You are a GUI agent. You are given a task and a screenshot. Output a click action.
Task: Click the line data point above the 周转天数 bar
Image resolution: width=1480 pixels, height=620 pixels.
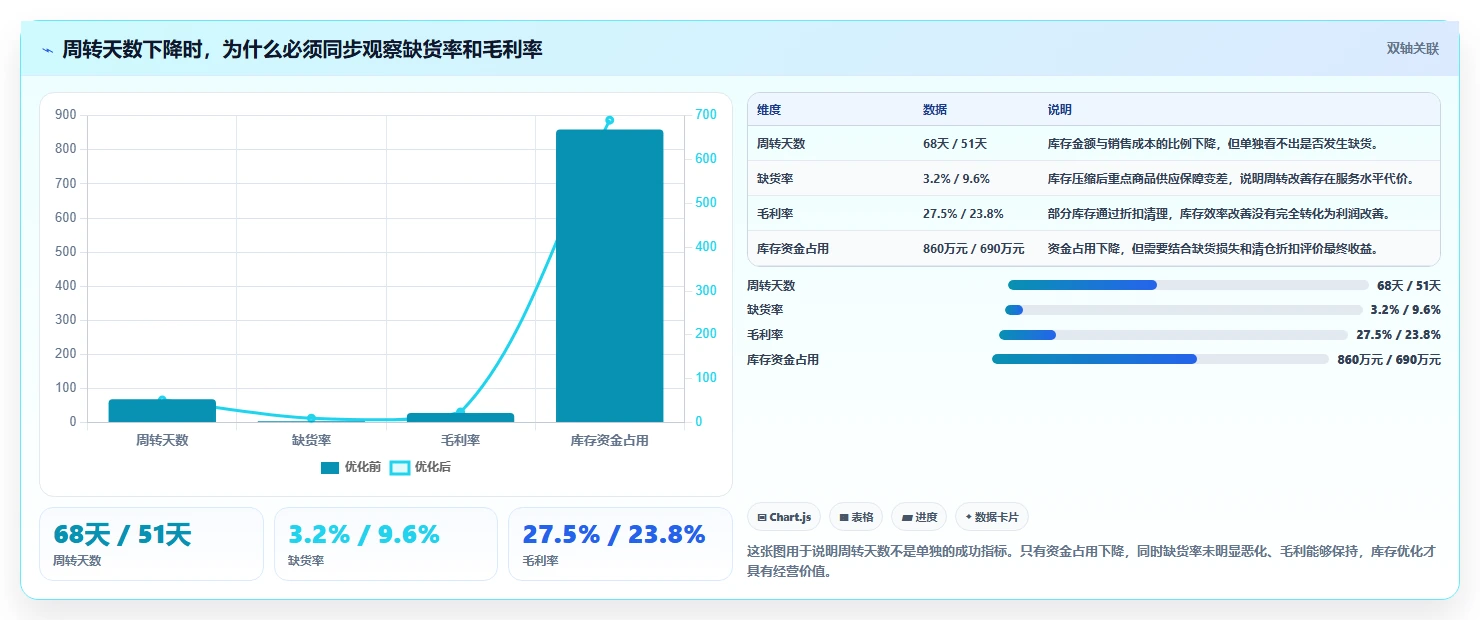click(162, 400)
